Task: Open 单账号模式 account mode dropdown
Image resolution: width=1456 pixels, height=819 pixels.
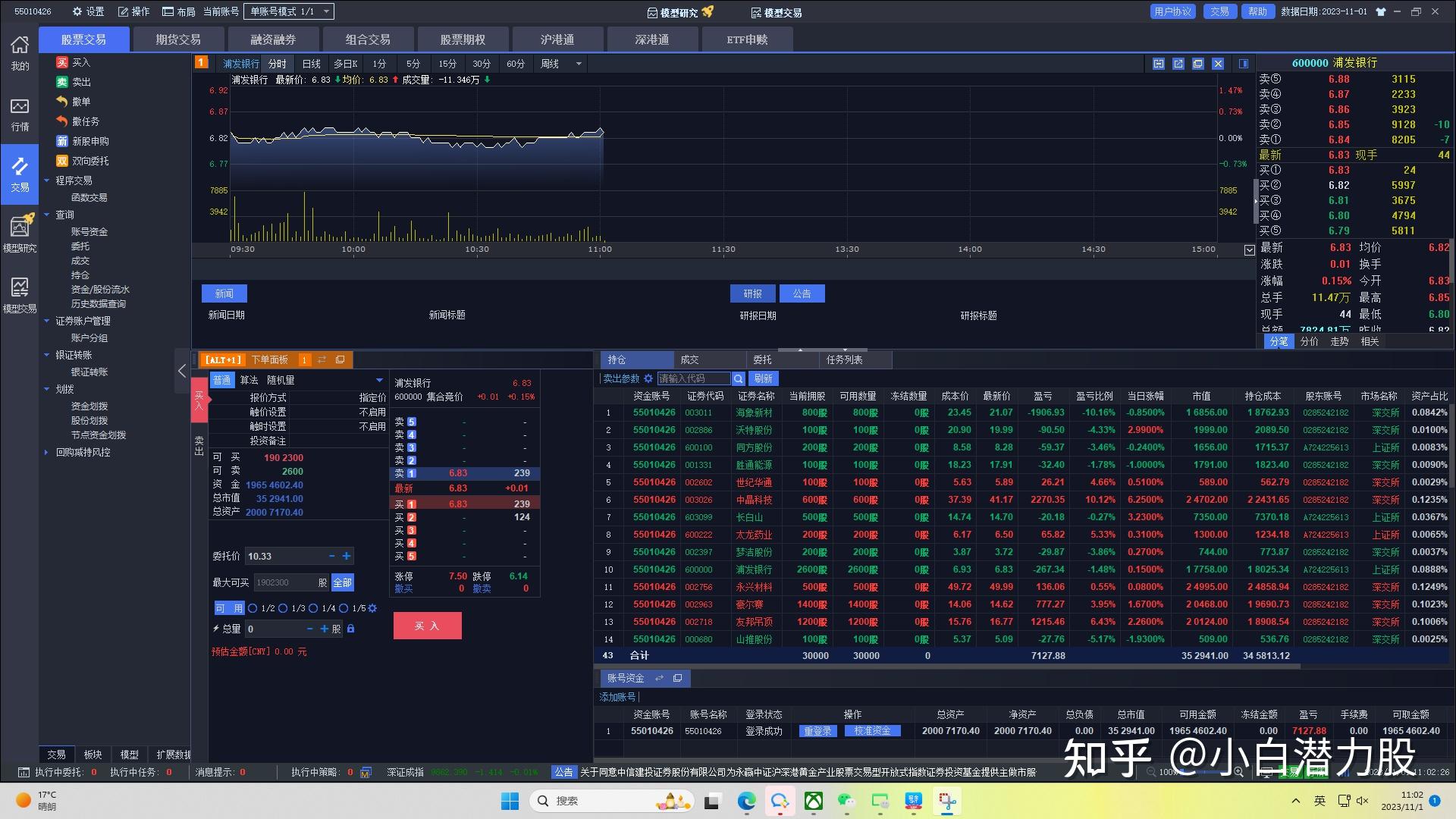Action: pyautogui.click(x=326, y=11)
